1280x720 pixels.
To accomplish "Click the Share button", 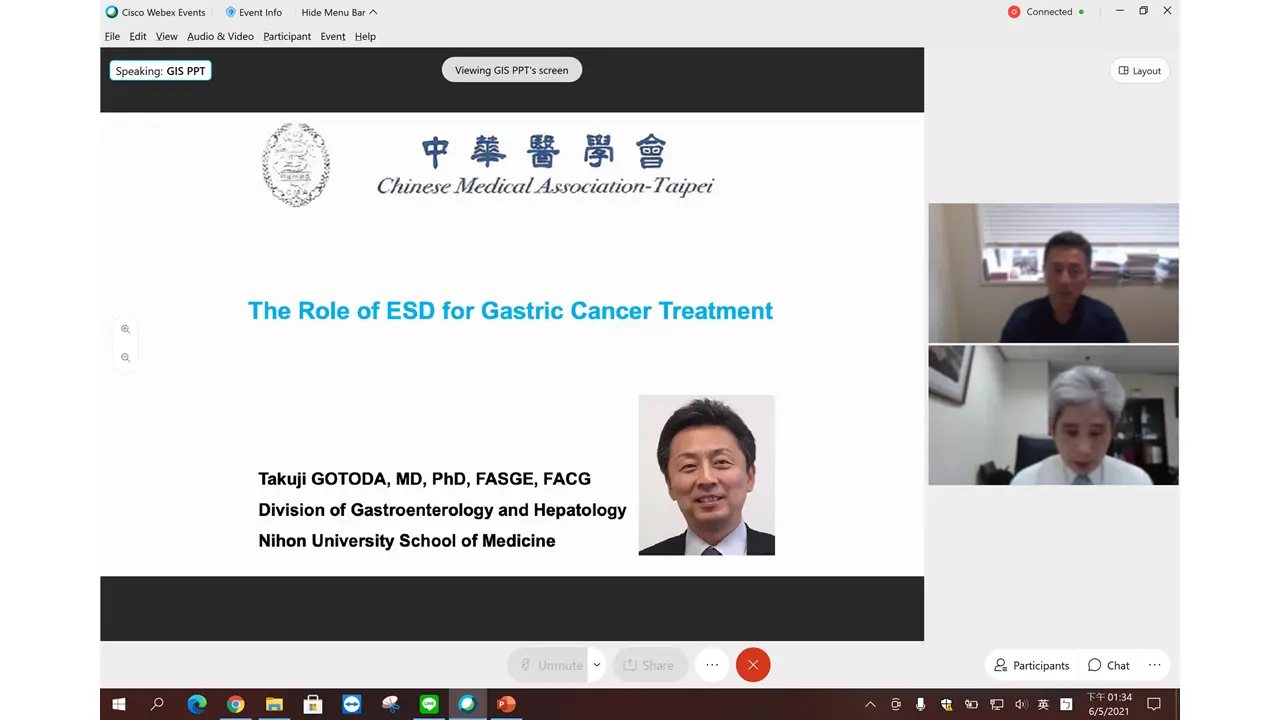I will coord(648,665).
